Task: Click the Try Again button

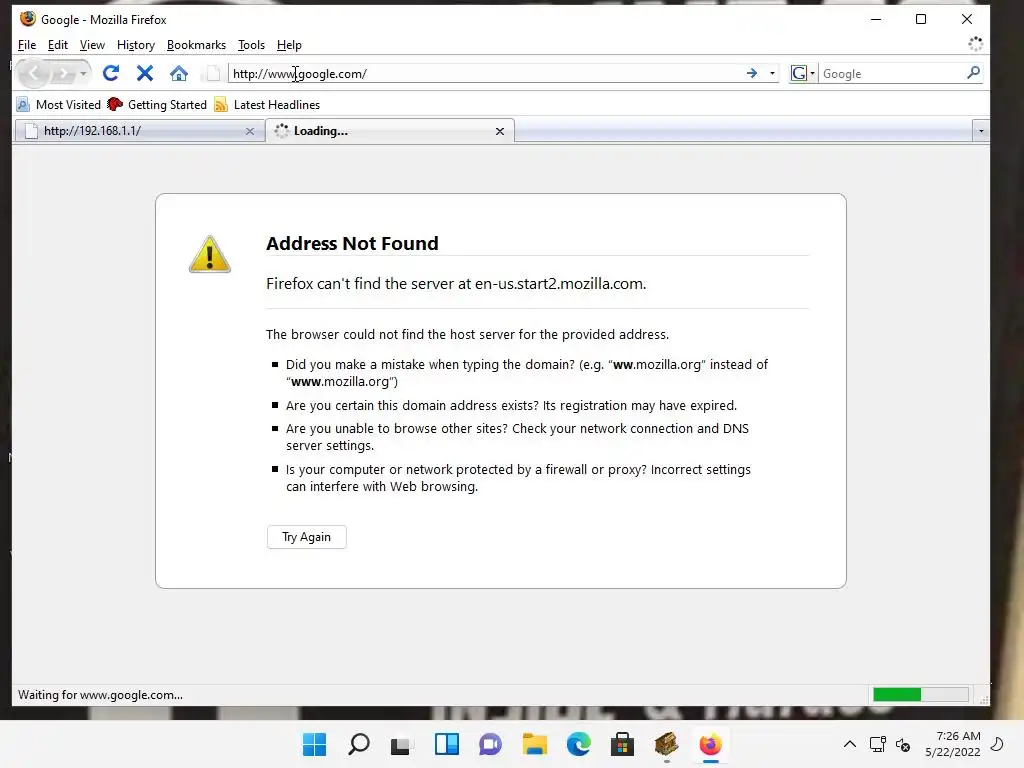Action: [306, 537]
